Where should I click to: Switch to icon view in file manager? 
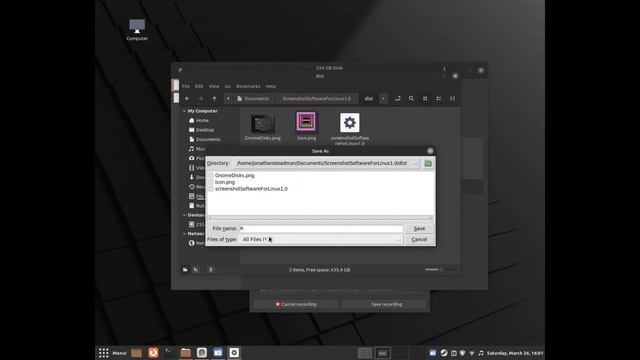[425, 98]
